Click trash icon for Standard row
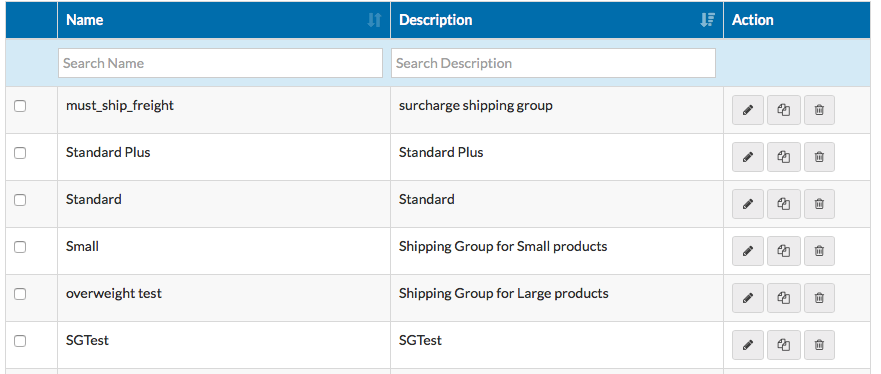This screenshot has width=881, height=374. (819, 204)
